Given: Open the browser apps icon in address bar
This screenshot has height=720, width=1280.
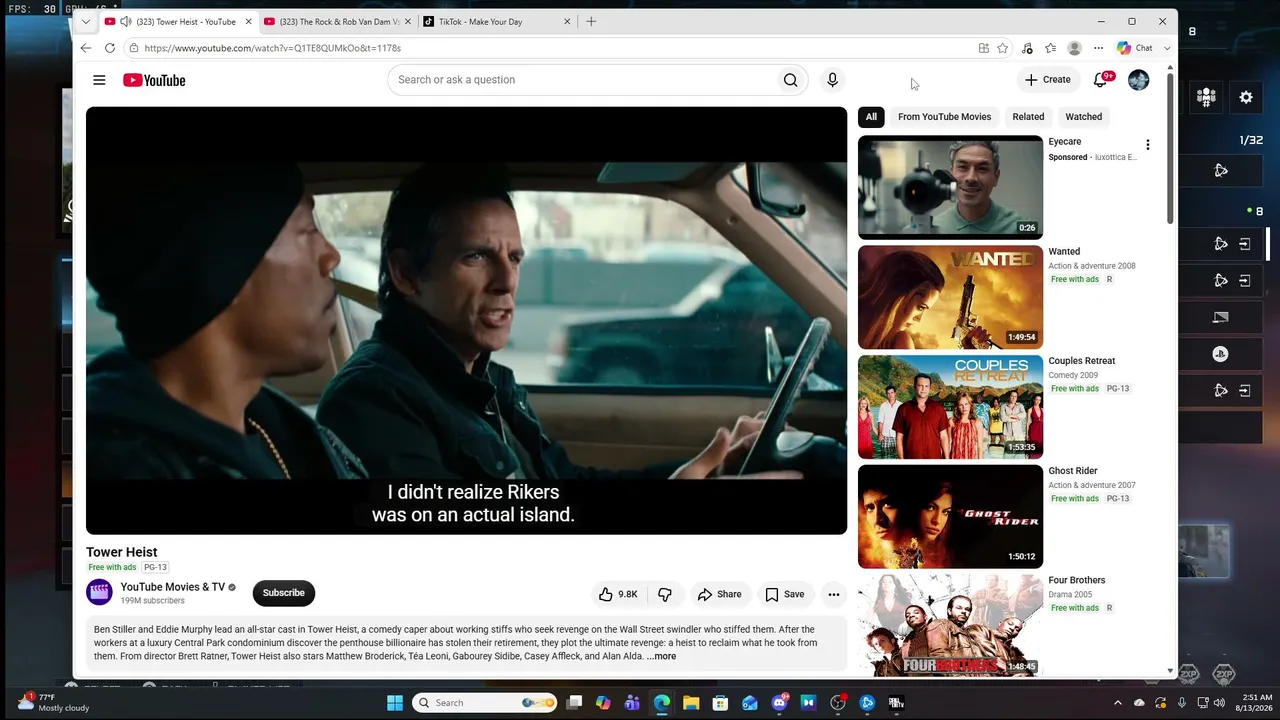Looking at the screenshot, I should point(984,48).
